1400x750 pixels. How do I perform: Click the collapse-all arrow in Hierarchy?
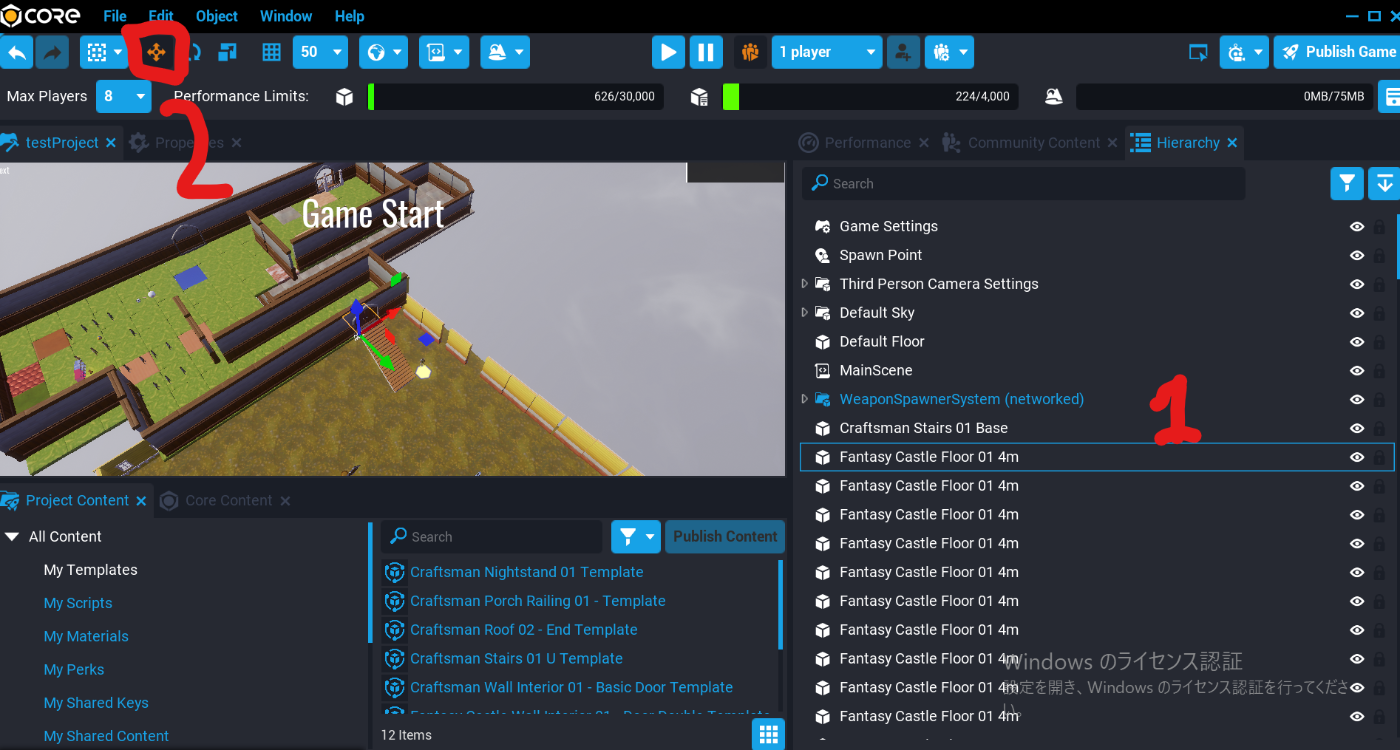pyautogui.click(x=1384, y=183)
